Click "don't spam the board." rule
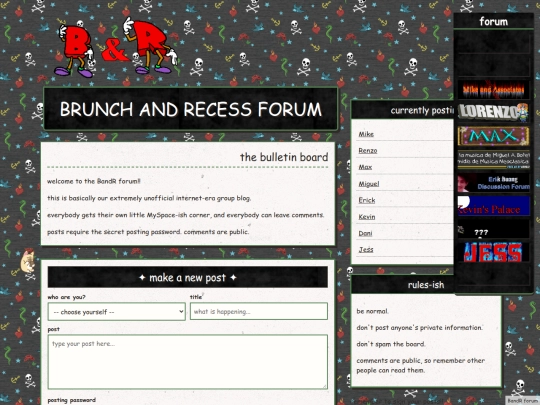Image resolution: width=540 pixels, height=405 pixels. (x=391, y=344)
